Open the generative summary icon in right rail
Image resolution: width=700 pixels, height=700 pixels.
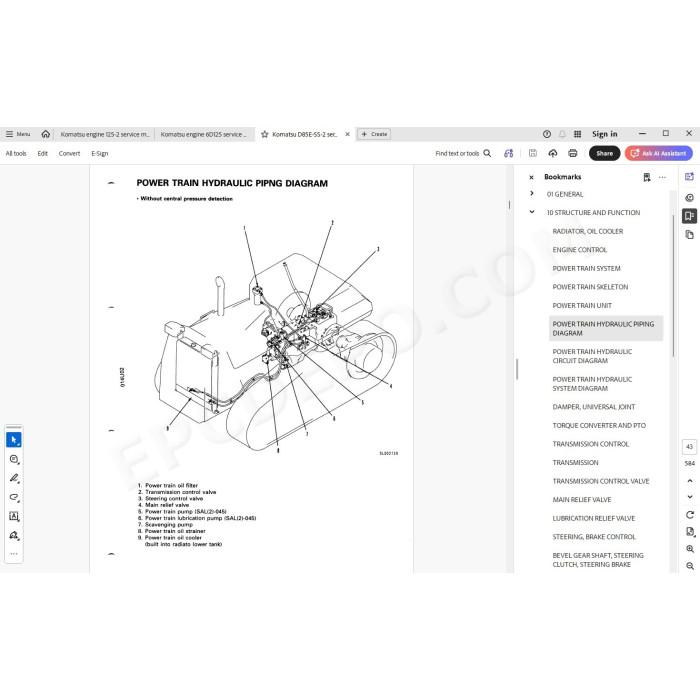(689, 197)
